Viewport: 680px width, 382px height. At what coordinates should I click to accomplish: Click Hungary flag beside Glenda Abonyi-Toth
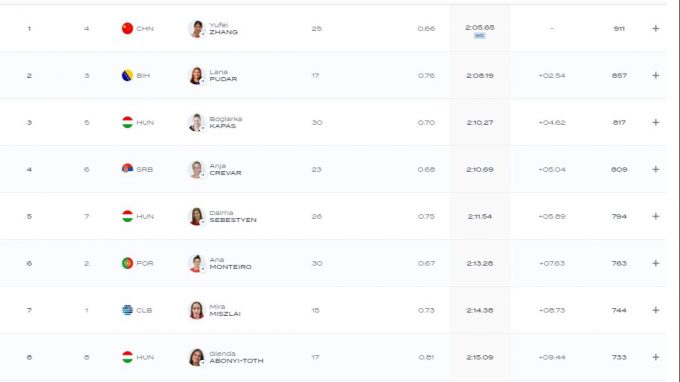127,357
